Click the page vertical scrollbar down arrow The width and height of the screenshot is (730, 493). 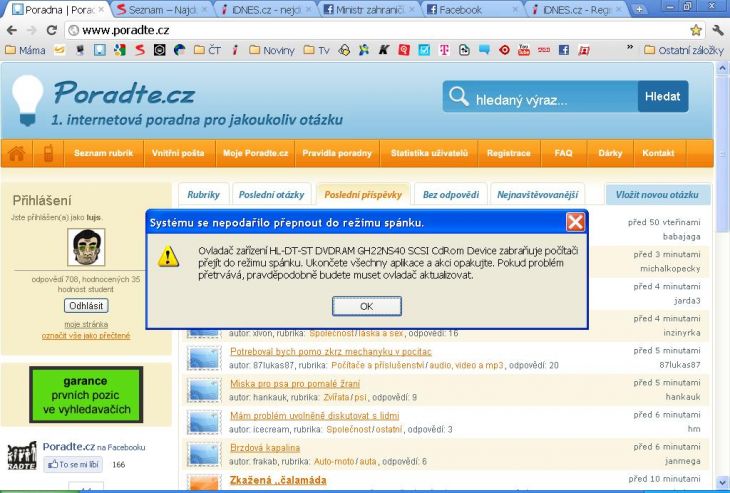tap(722, 482)
